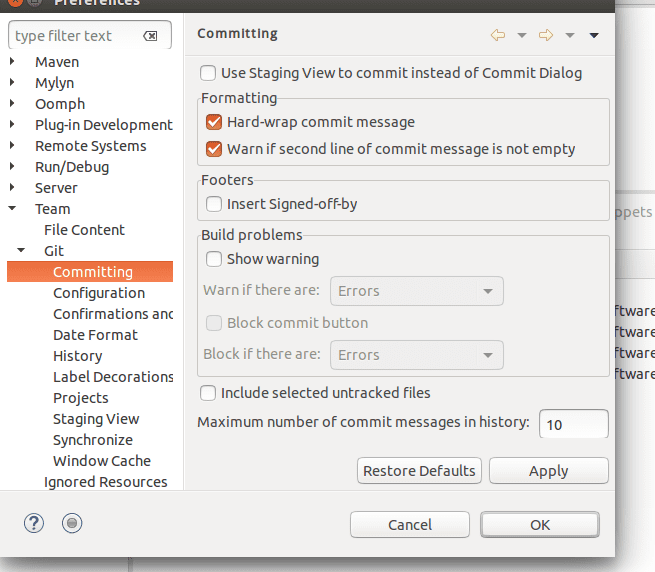Open the forward history dropdown arrow
The width and height of the screenshot is (655, 572).
[x=570, y=35]
